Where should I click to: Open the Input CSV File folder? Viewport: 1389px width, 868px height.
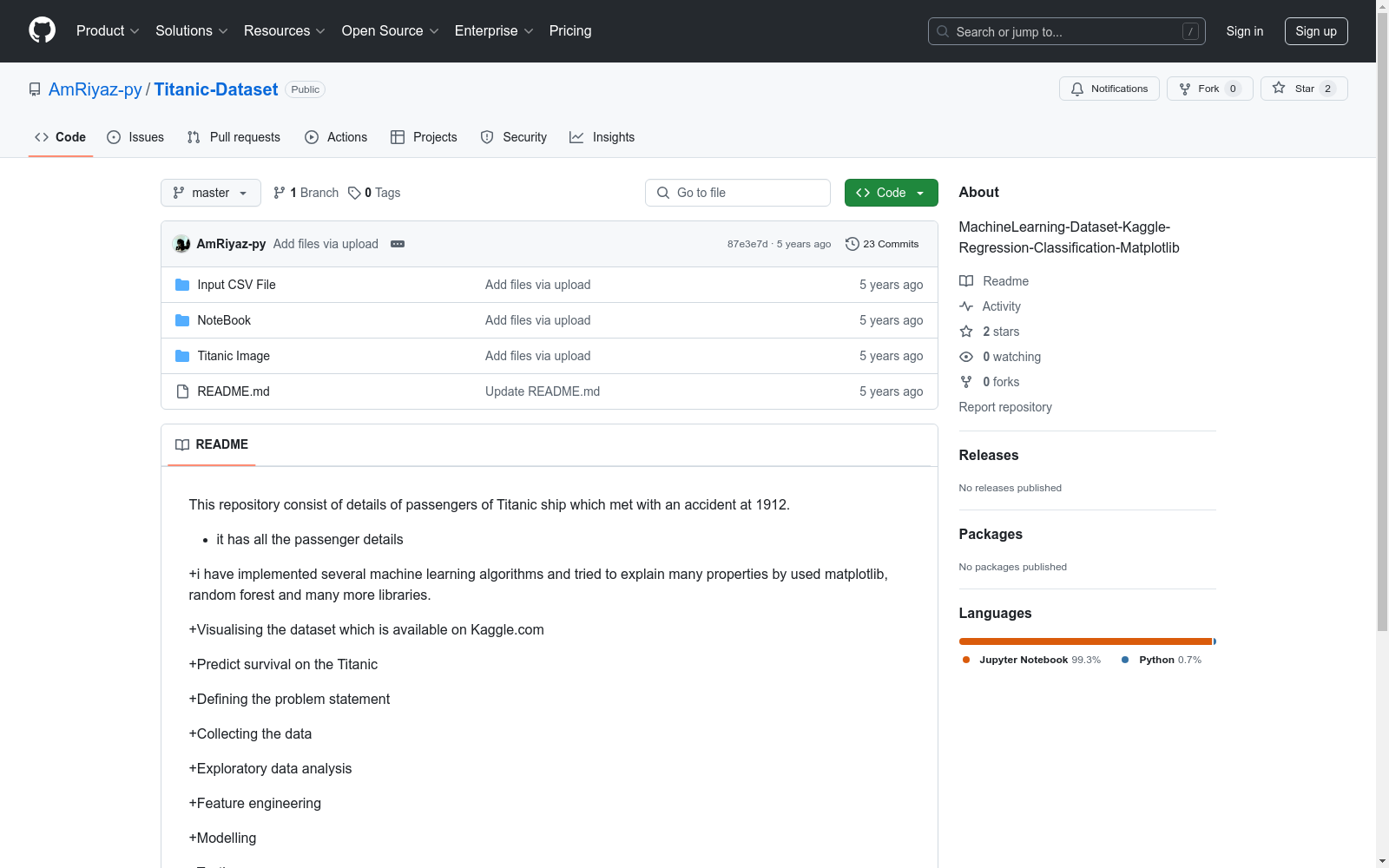tap(236, 285)
